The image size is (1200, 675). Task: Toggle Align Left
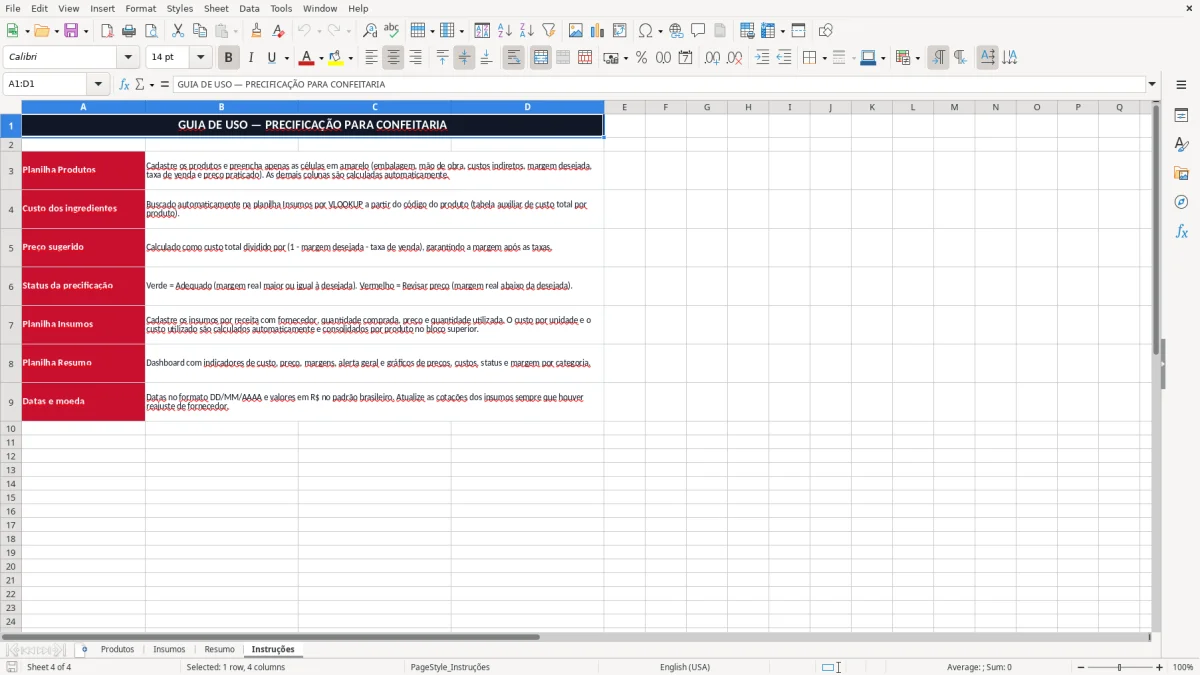[x=372, y=58]
